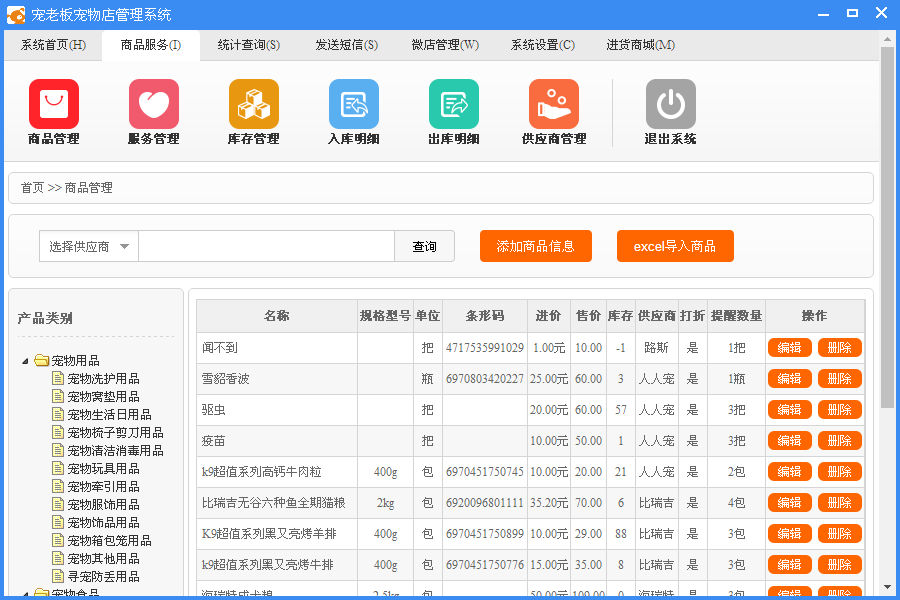Open 库存管理 boxes icon
Screen dimensions: 900x600
pos(254,105)
